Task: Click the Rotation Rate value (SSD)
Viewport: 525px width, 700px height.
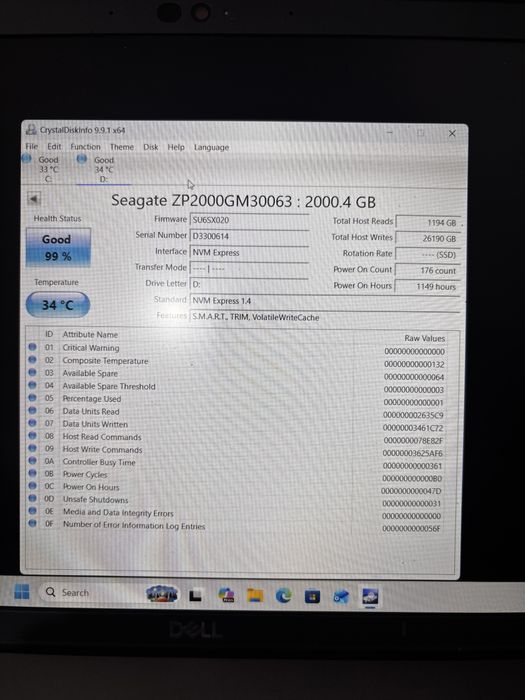Action: (428, 254)
